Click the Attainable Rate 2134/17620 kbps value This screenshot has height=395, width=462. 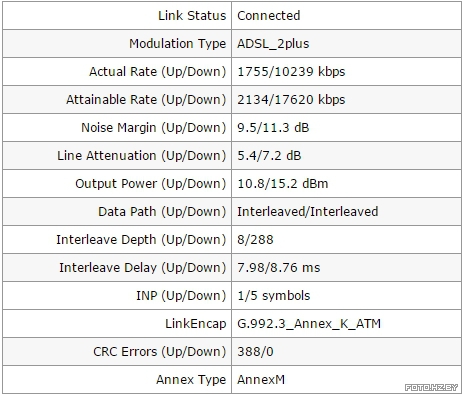click(x=291, y=100)
